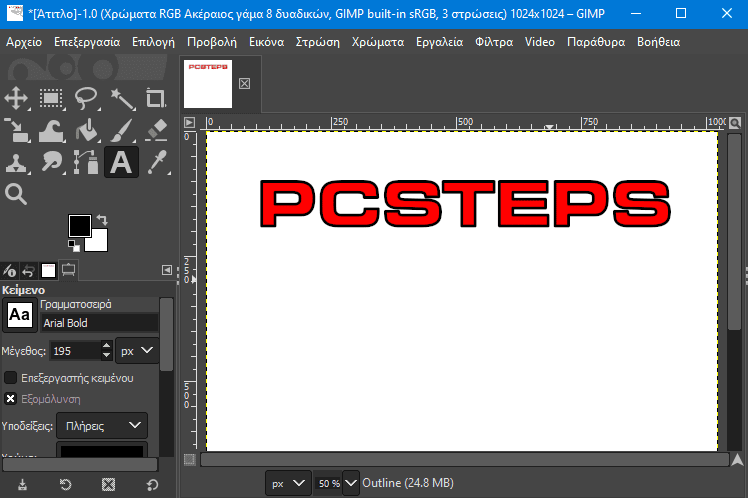Open the status bar unit px dropdown

(288, 483)
